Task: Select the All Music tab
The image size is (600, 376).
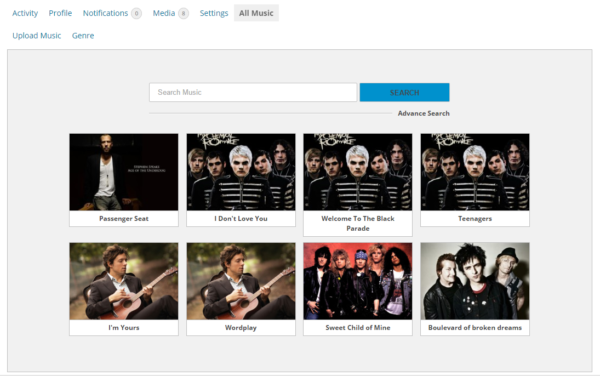Action: coord(256,13)
